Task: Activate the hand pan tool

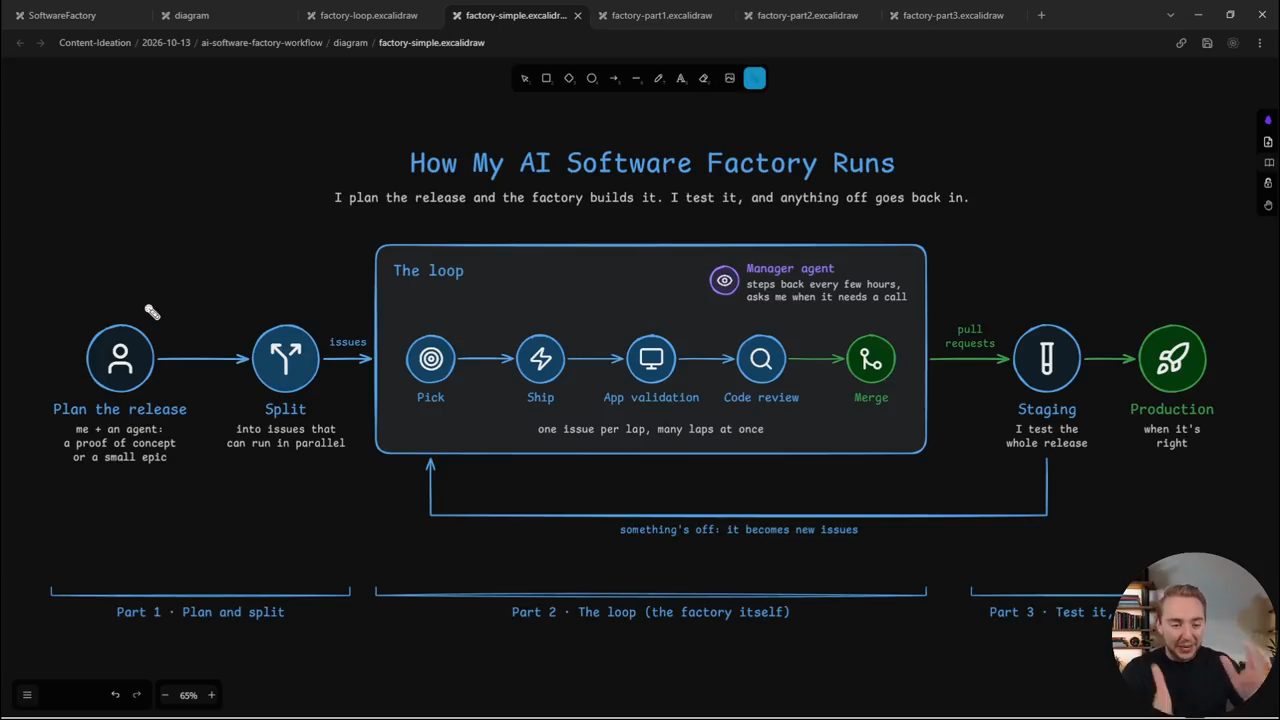Action: [1268, 205]
